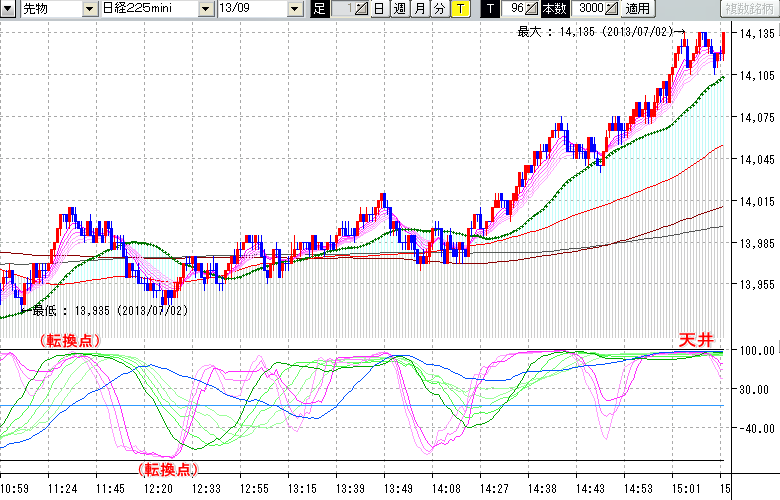The height and width of the screenshot is (500, 780).
Task: Switch chart to 週 weekly bars
Action: [x=399, y=9]
